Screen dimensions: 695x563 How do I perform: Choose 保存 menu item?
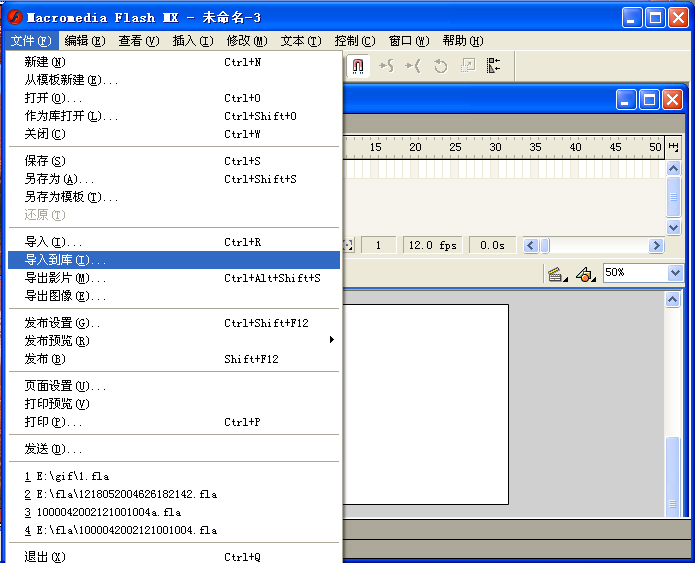(x=174, y=161)
